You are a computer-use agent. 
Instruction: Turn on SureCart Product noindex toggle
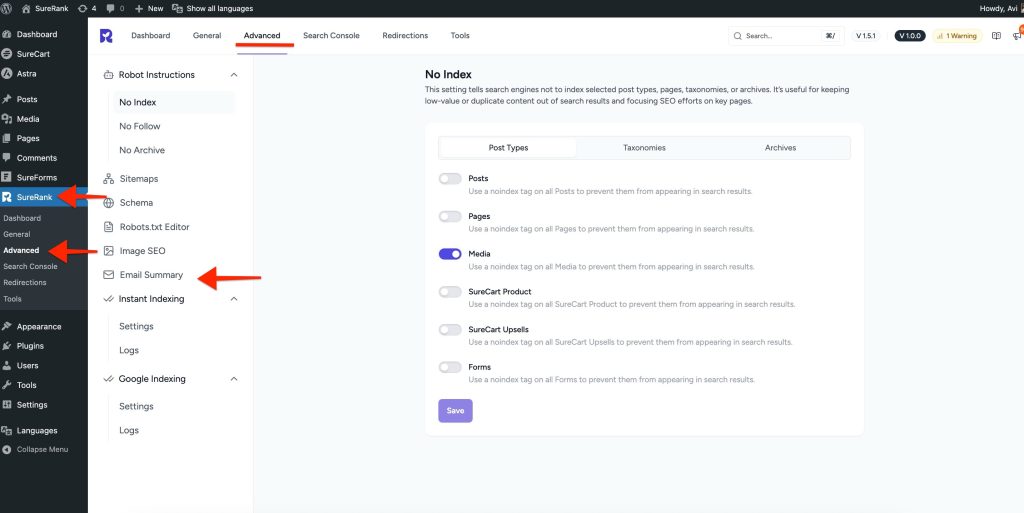(x=450, y=292)
